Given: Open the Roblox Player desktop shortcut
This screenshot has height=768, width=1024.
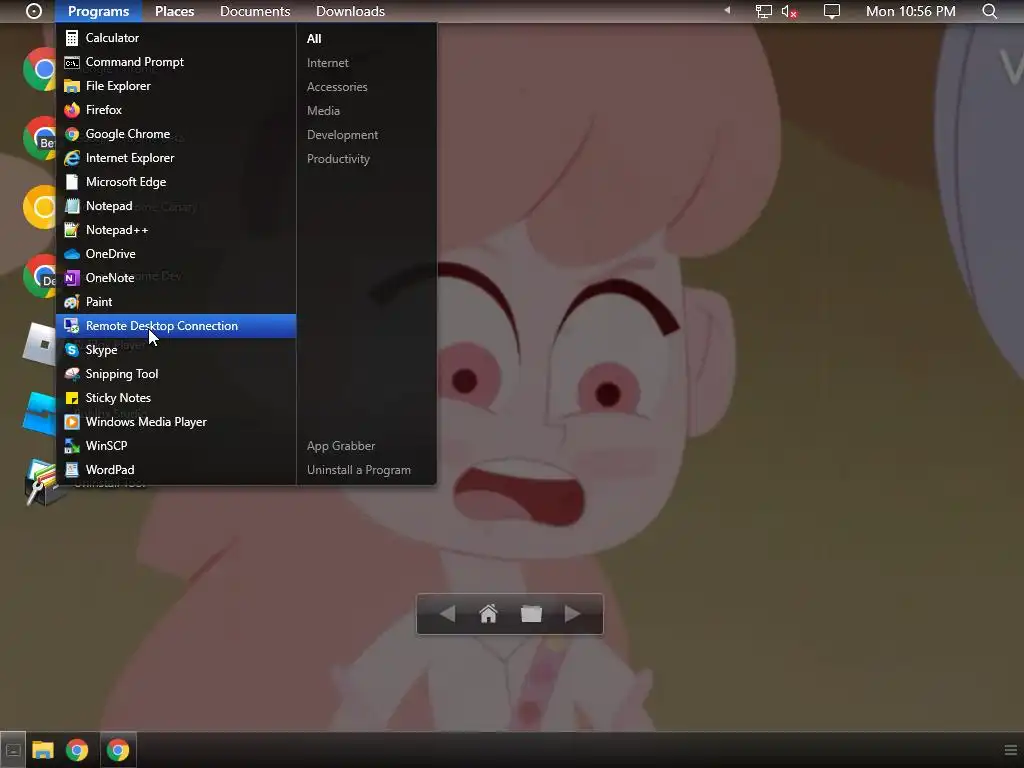Looking at the screenshot, I should coord(40,344).
